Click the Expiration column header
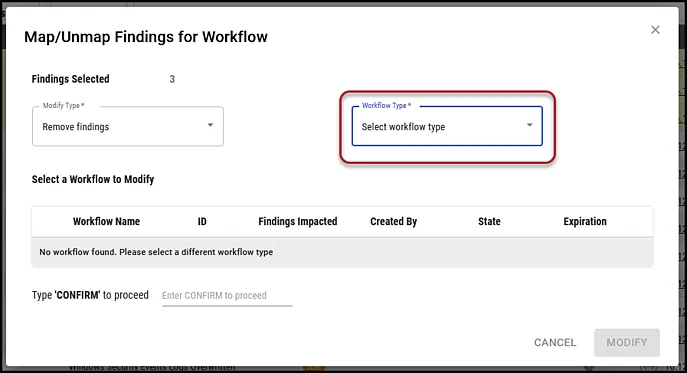The image size is (687, 373). (585, 222)
